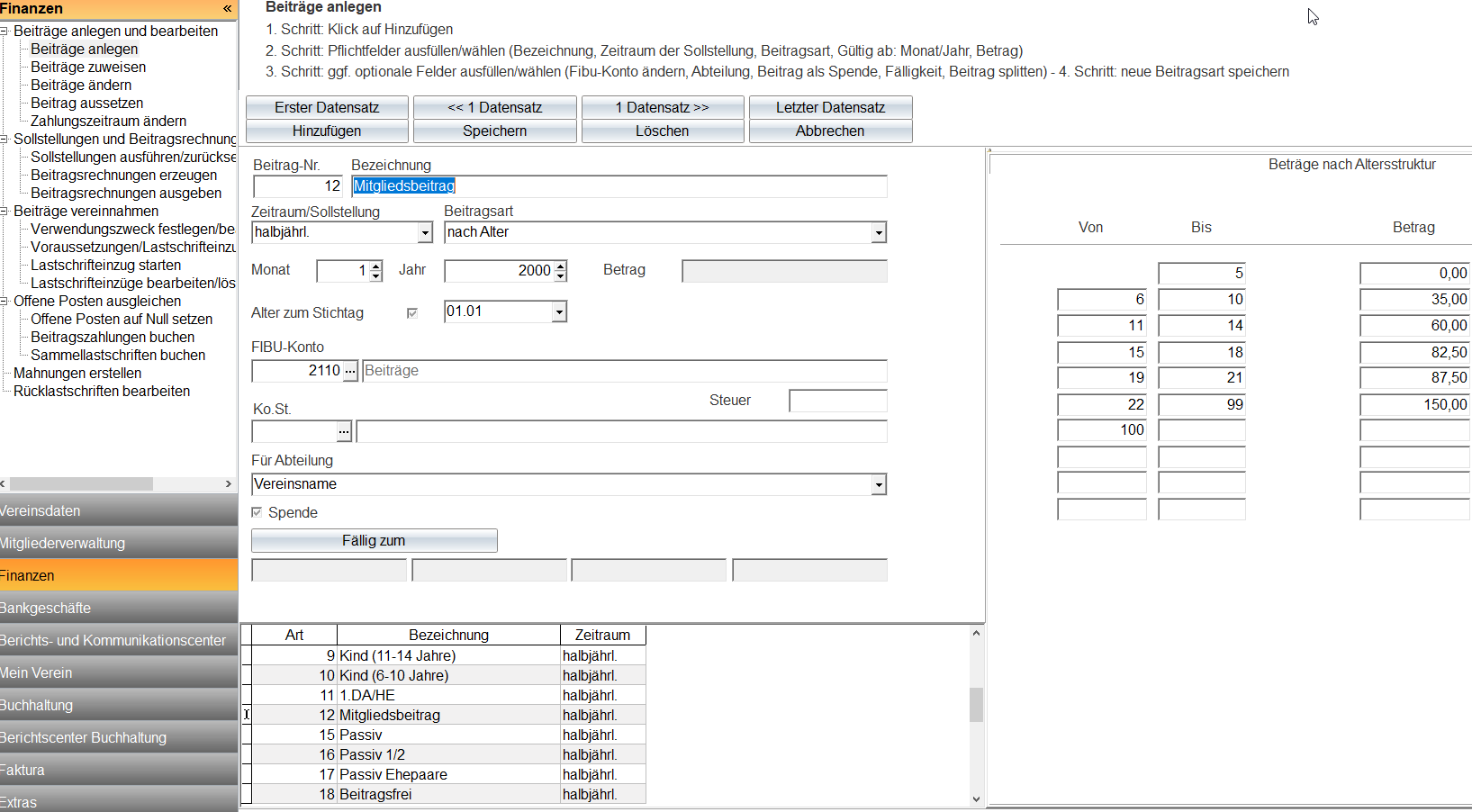Open the Zeitraum/Sollstellung dropdown
This screenshot has height=812, width=1472.
click(425, 233)
